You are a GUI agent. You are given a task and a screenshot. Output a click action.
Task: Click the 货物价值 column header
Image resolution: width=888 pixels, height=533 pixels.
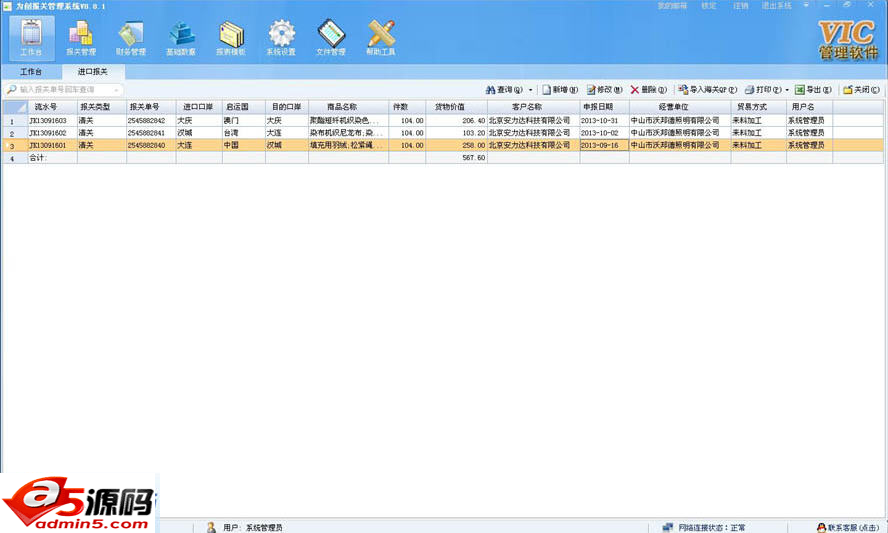[456, 107]
